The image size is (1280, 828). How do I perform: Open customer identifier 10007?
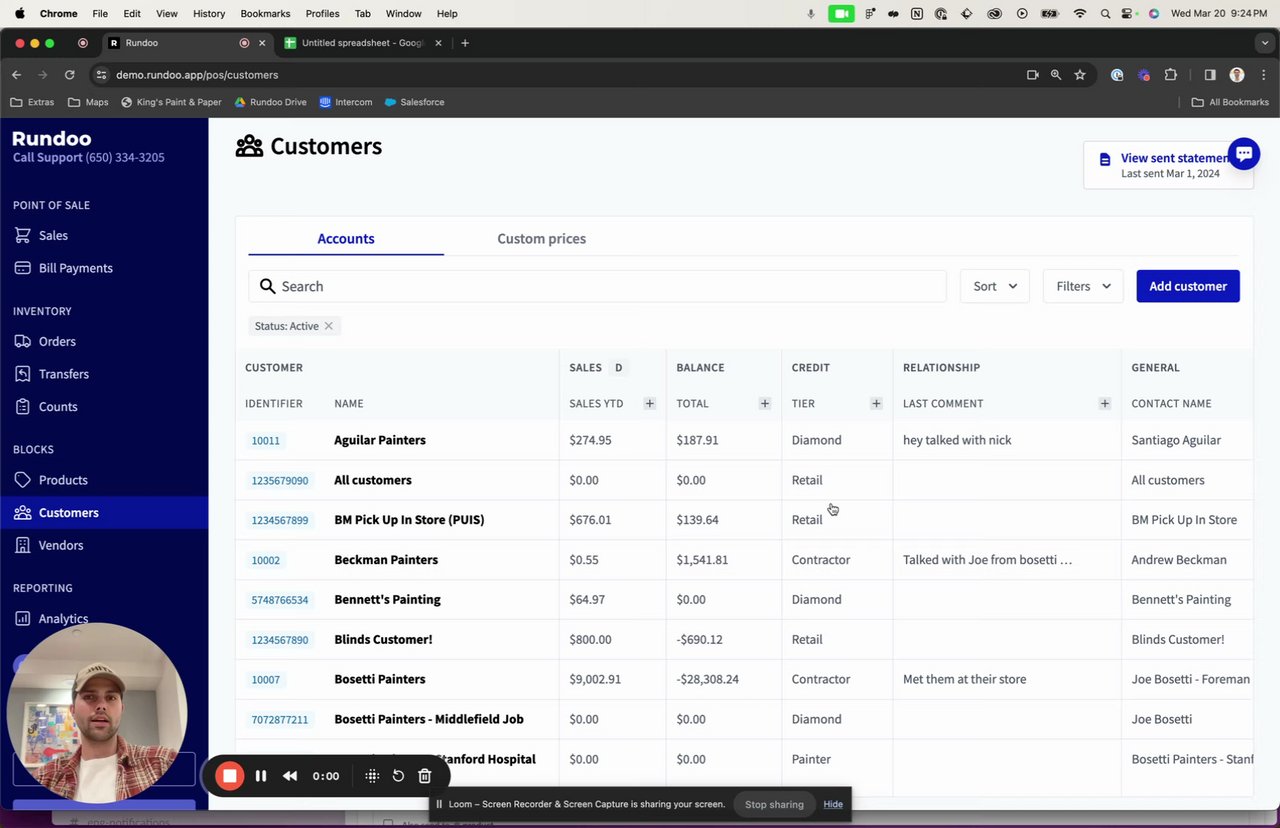click(x=266, y=680)
